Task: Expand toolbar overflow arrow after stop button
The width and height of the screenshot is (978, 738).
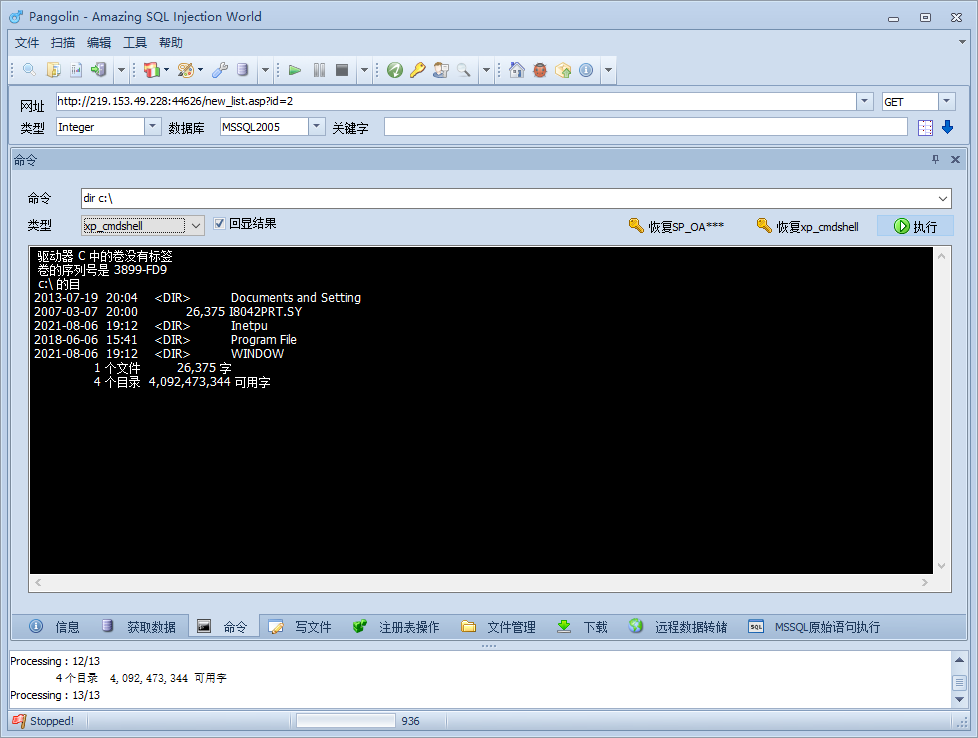Action: click(x=365, y=70)
